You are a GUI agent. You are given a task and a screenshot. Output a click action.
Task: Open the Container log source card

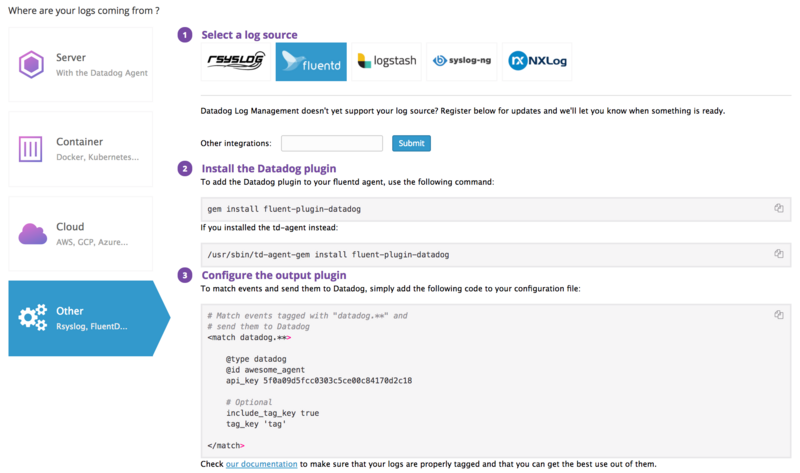point(81,149)
